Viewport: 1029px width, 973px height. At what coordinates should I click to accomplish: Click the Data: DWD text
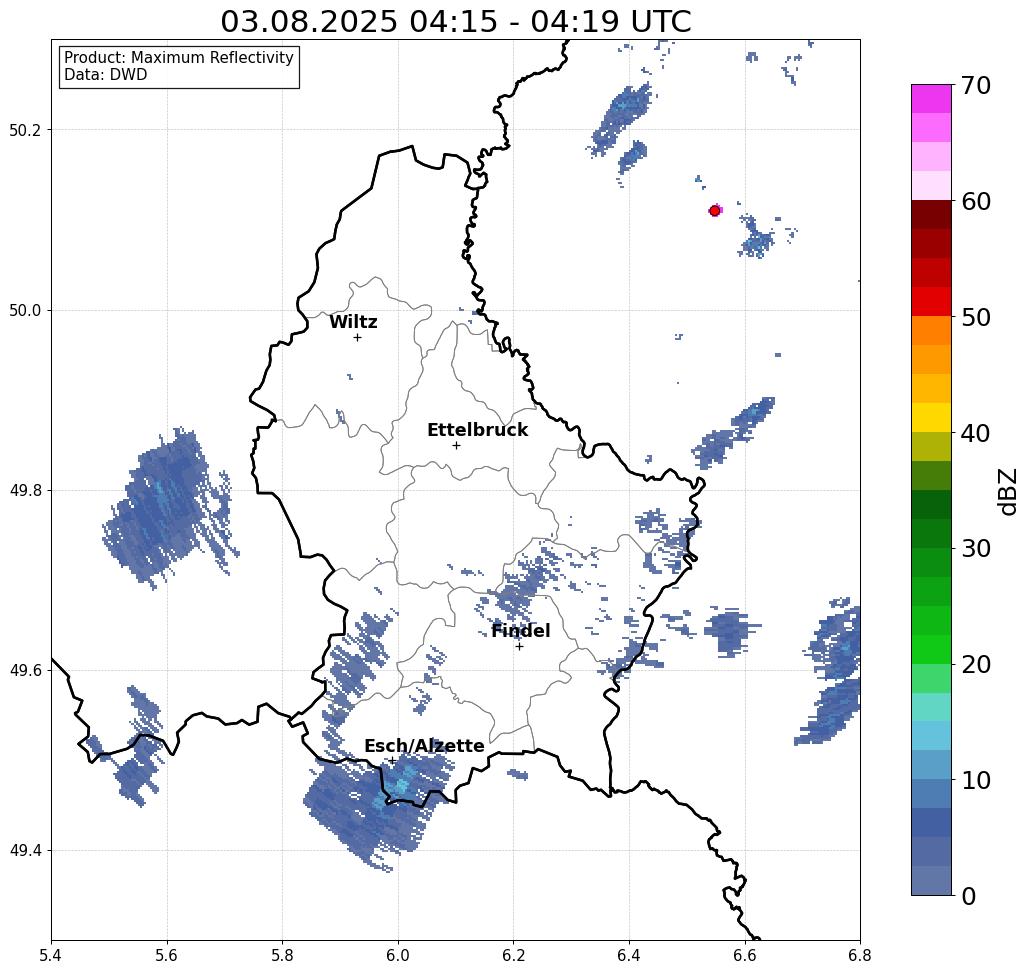(x=106, y=75)
